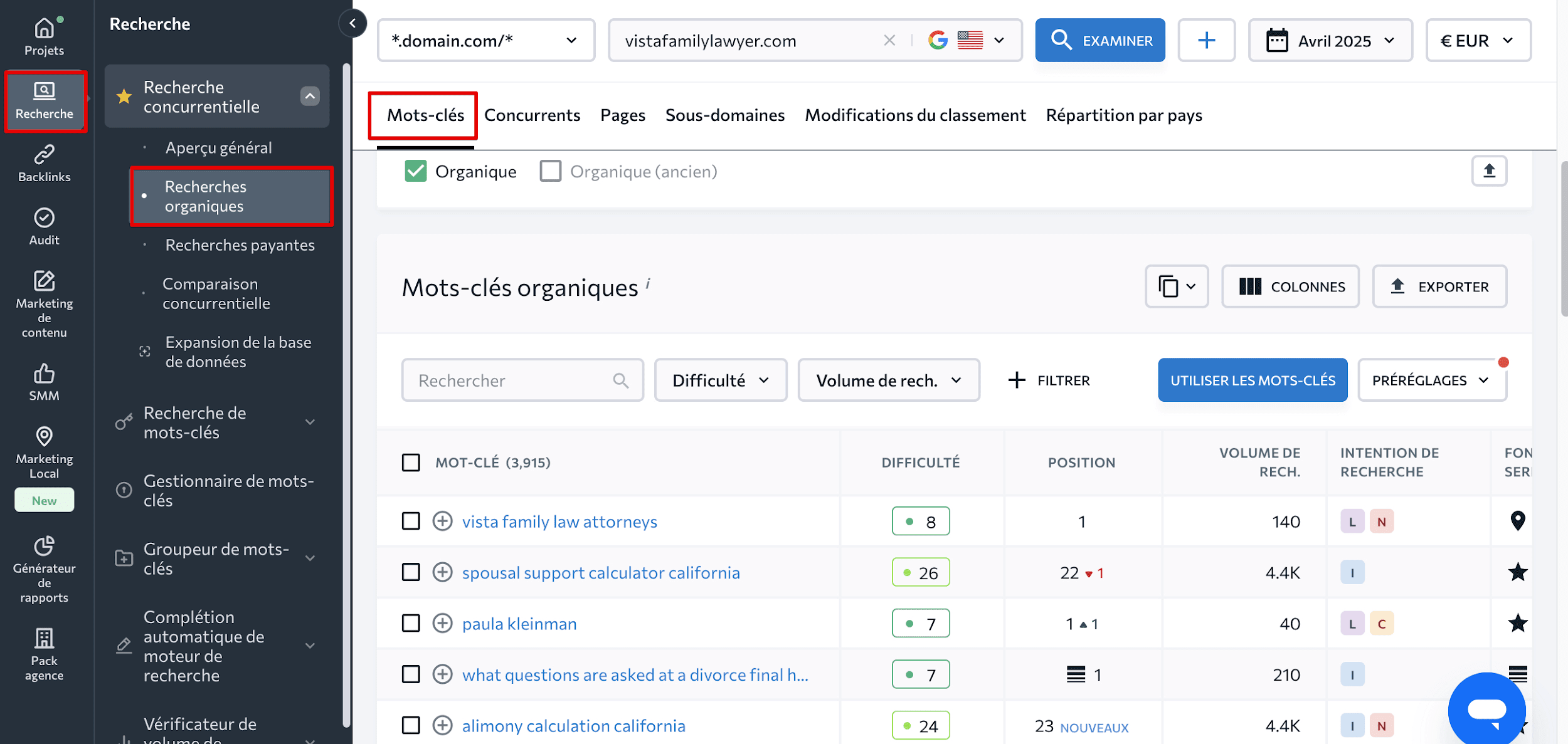Screen dimensions: 1568x744
Task: Open the chat support bubble
Action: click(x=1486, y=710)
